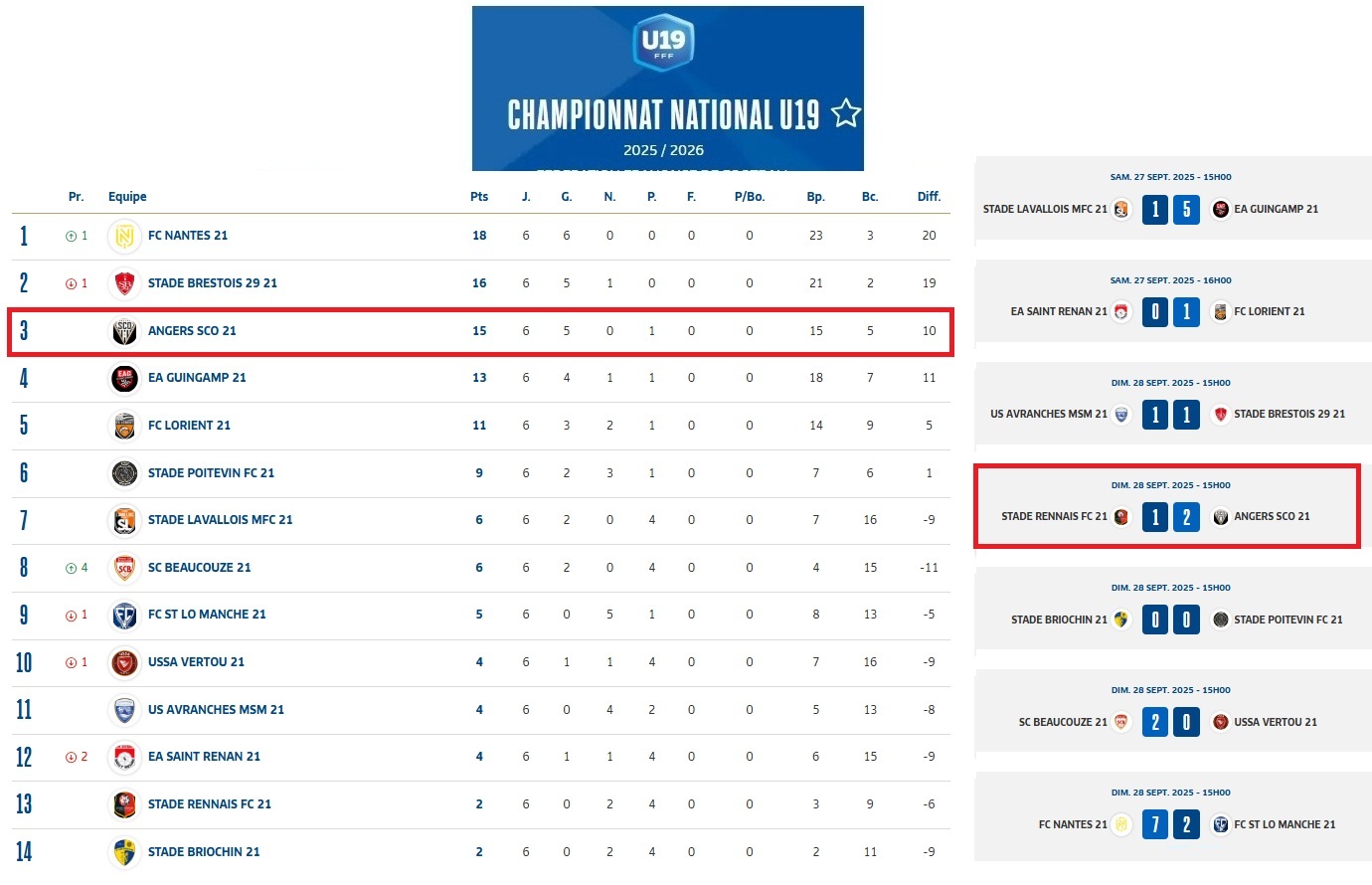The height and width of the screenshot is (885, 1372).
Task: Open FC St Lo Manche 21 team page
Action: click(207, 615)
